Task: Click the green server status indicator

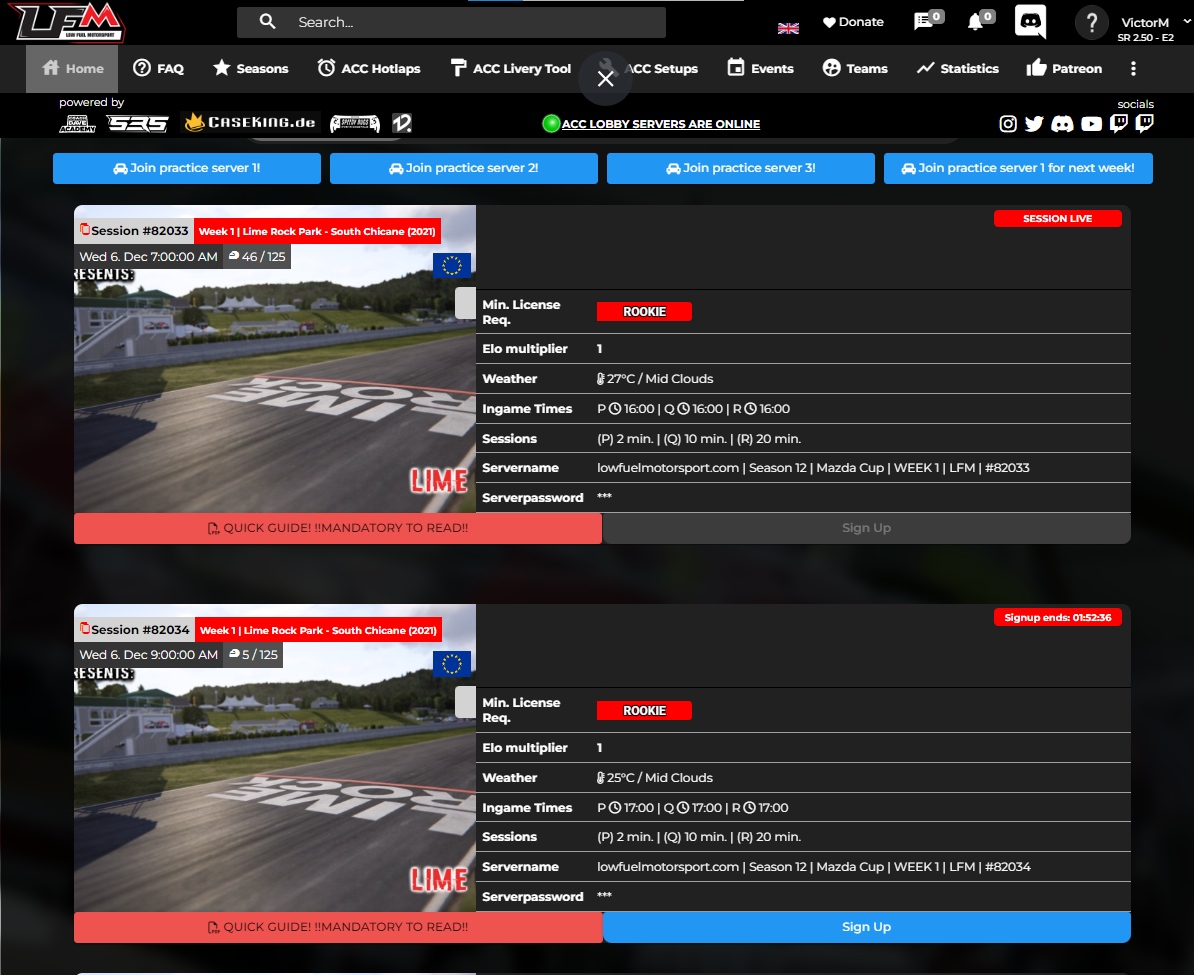Action: (x=551, y=123)
